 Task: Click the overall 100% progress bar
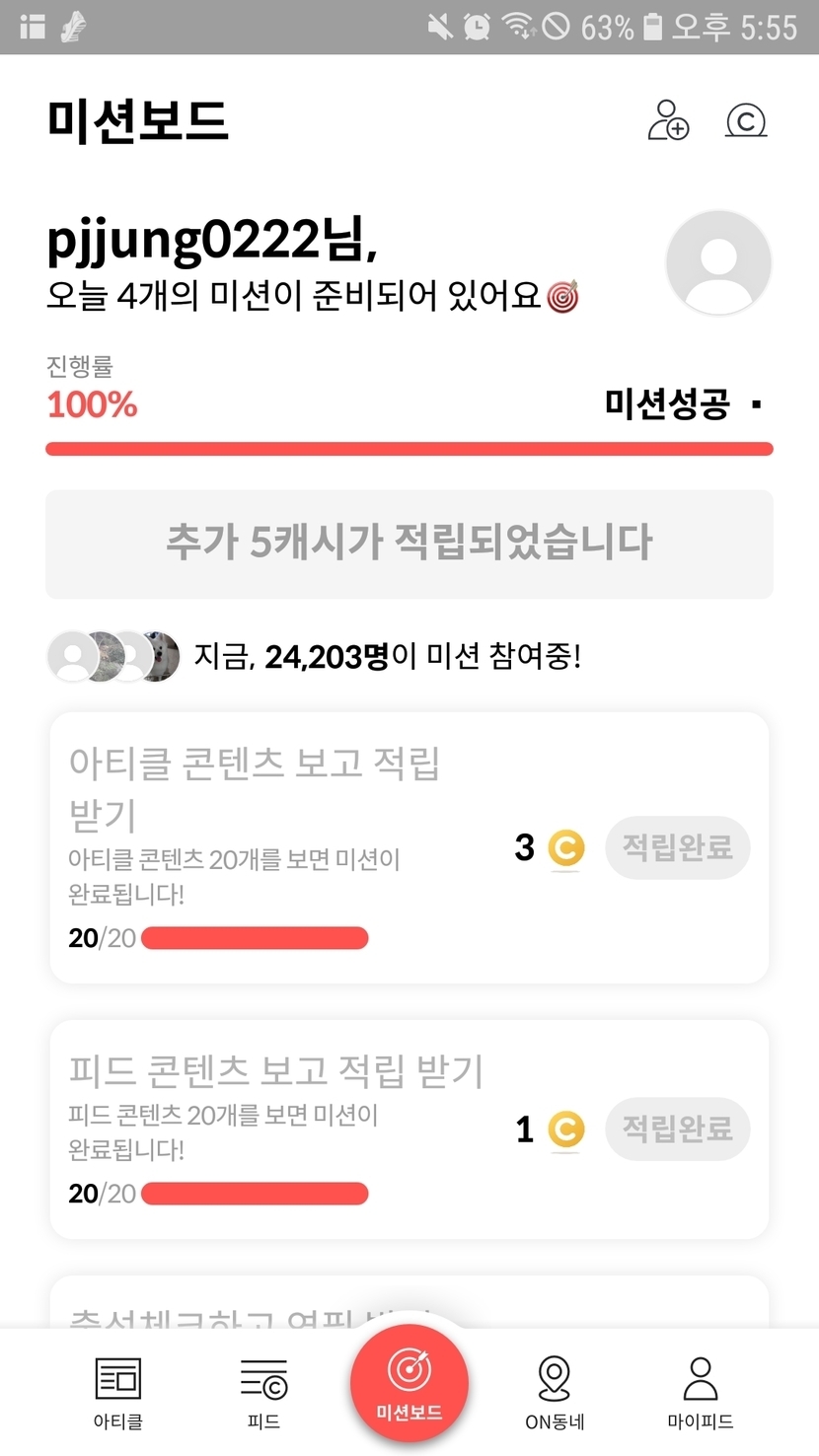pyautogui.click(x=409, y=450)
